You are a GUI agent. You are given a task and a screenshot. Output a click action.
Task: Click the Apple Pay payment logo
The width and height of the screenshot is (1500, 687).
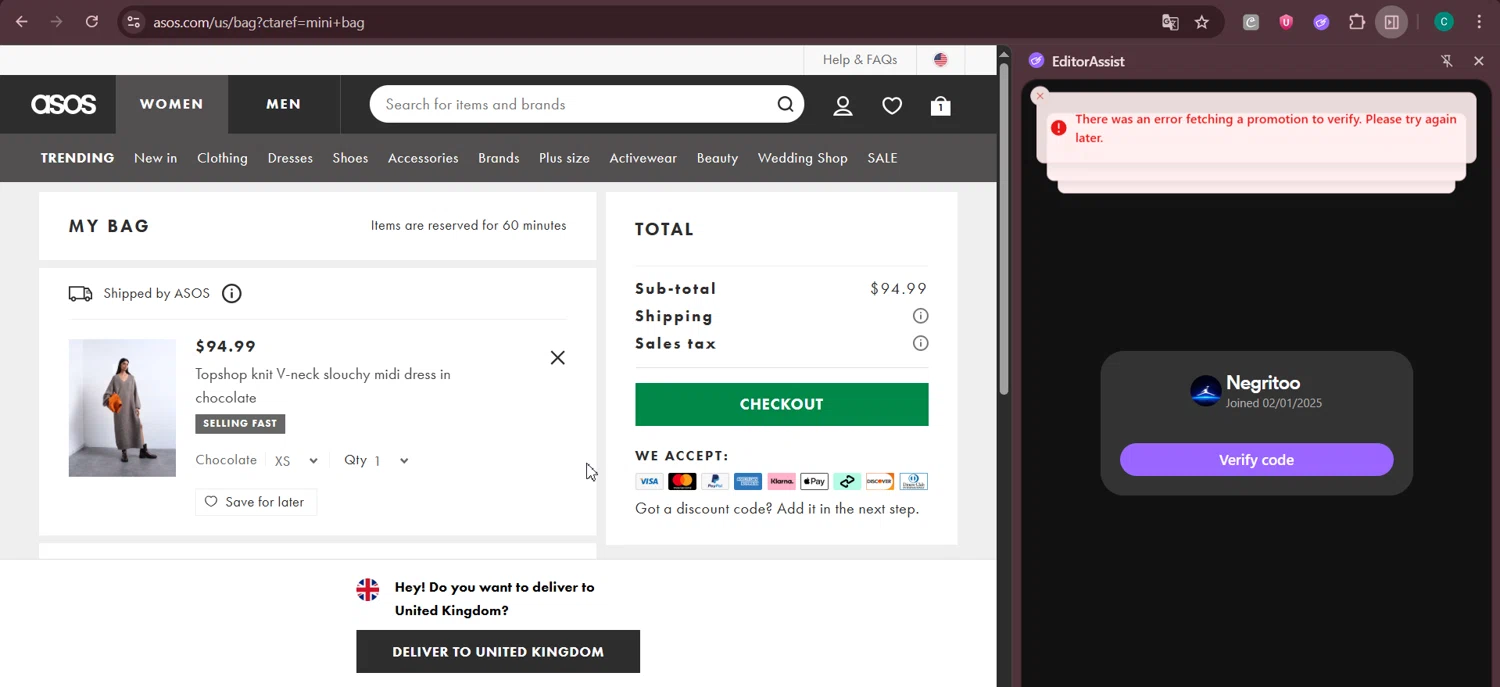point(814,481)
